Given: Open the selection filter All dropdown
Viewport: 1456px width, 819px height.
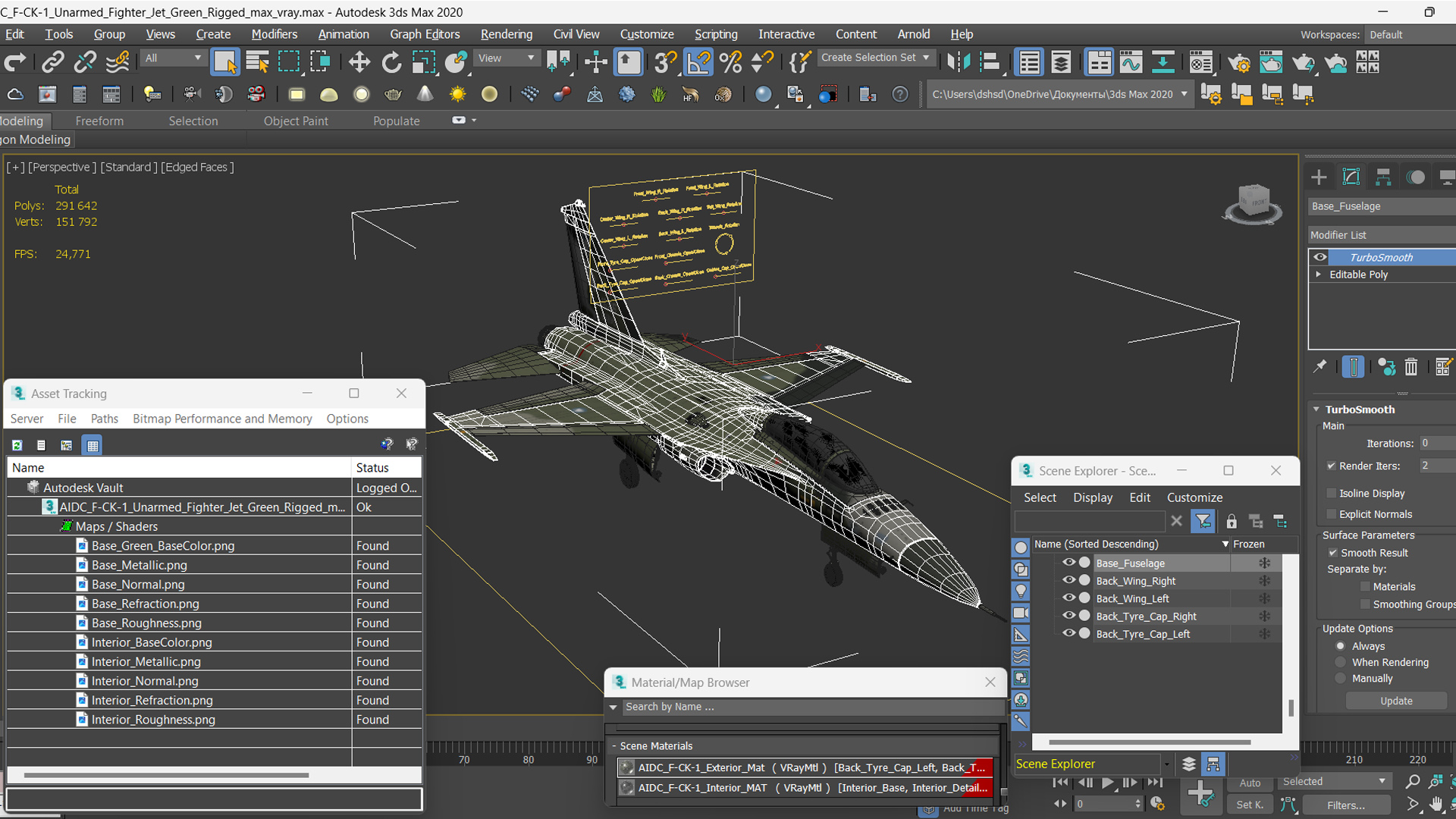Looking at the screenshot, I should (173, 58).
